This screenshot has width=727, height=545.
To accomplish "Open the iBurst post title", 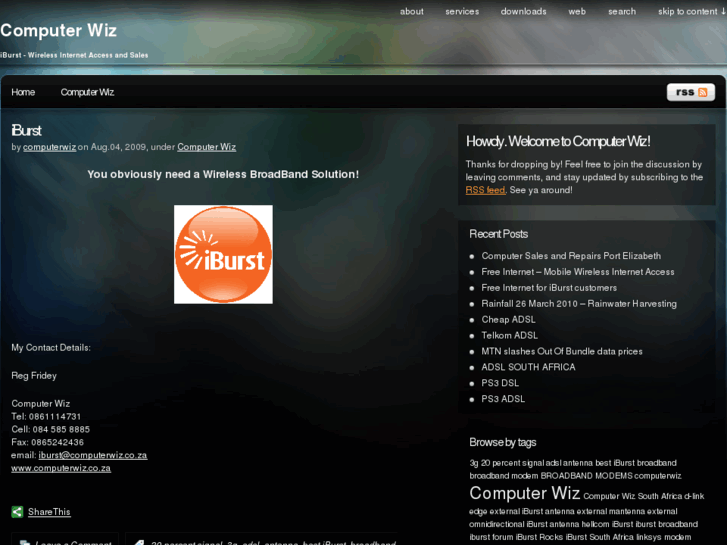I will point(26,130).
